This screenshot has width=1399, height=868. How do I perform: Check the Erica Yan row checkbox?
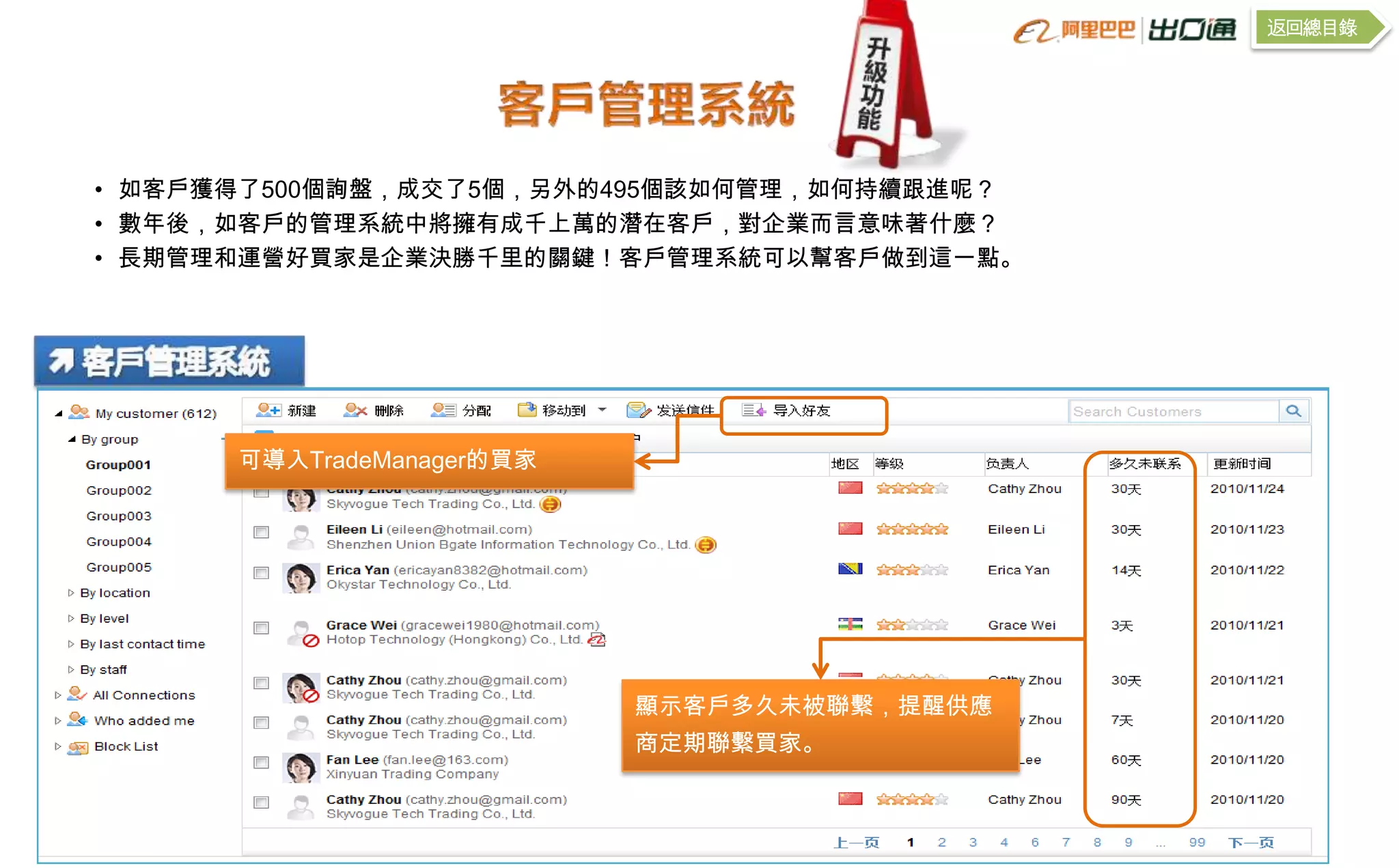click(261, 573)
